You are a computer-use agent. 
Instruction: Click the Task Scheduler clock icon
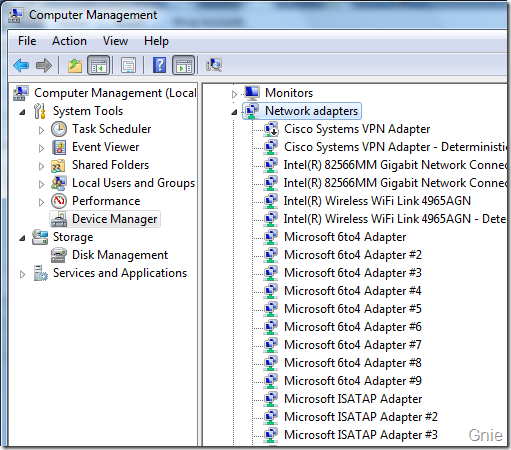coord(59,129)
